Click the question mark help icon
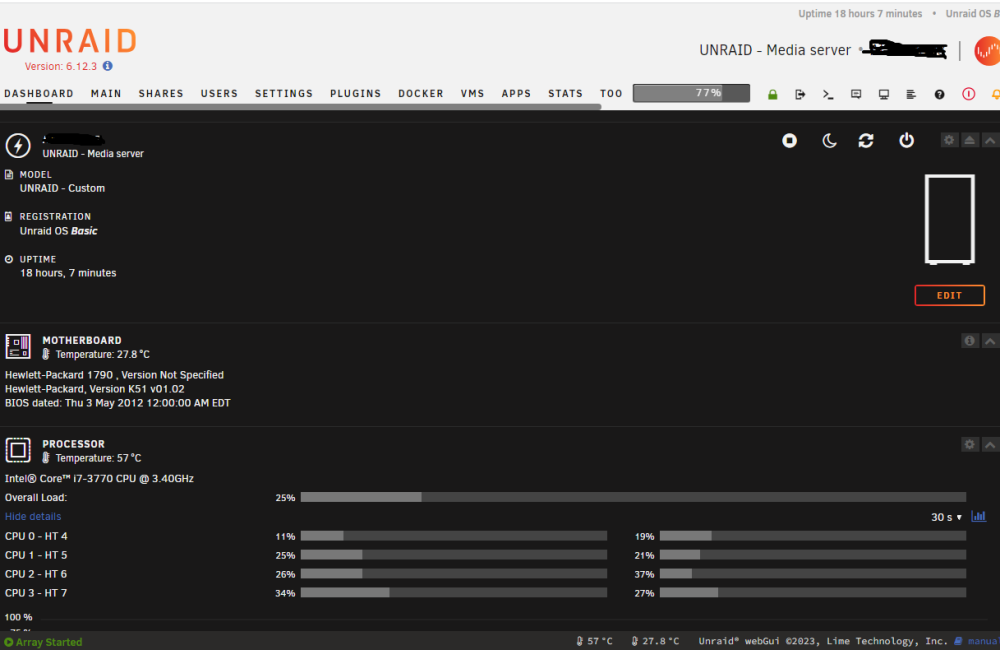The image size is (1000, 650). 939,94
